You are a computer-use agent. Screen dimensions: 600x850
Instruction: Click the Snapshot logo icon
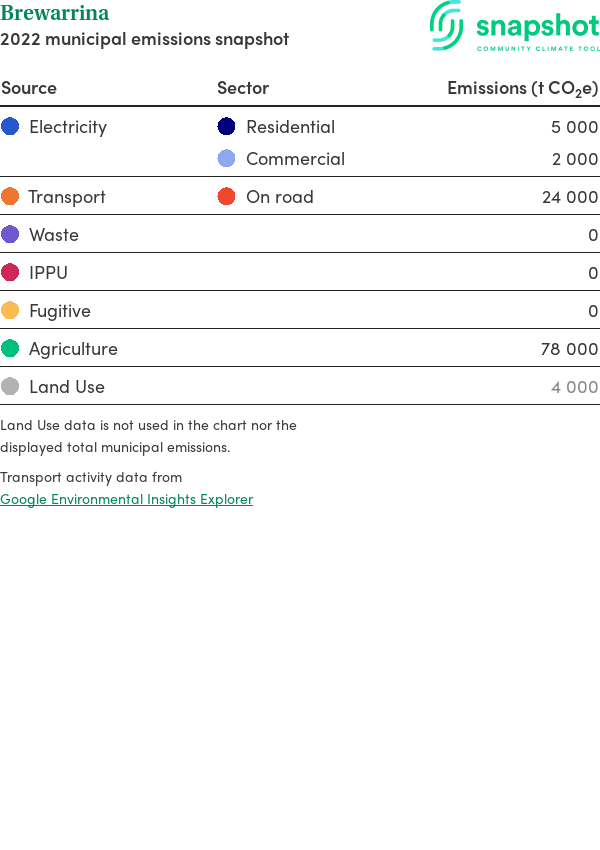pyautogui.click(x=447, y=25)
